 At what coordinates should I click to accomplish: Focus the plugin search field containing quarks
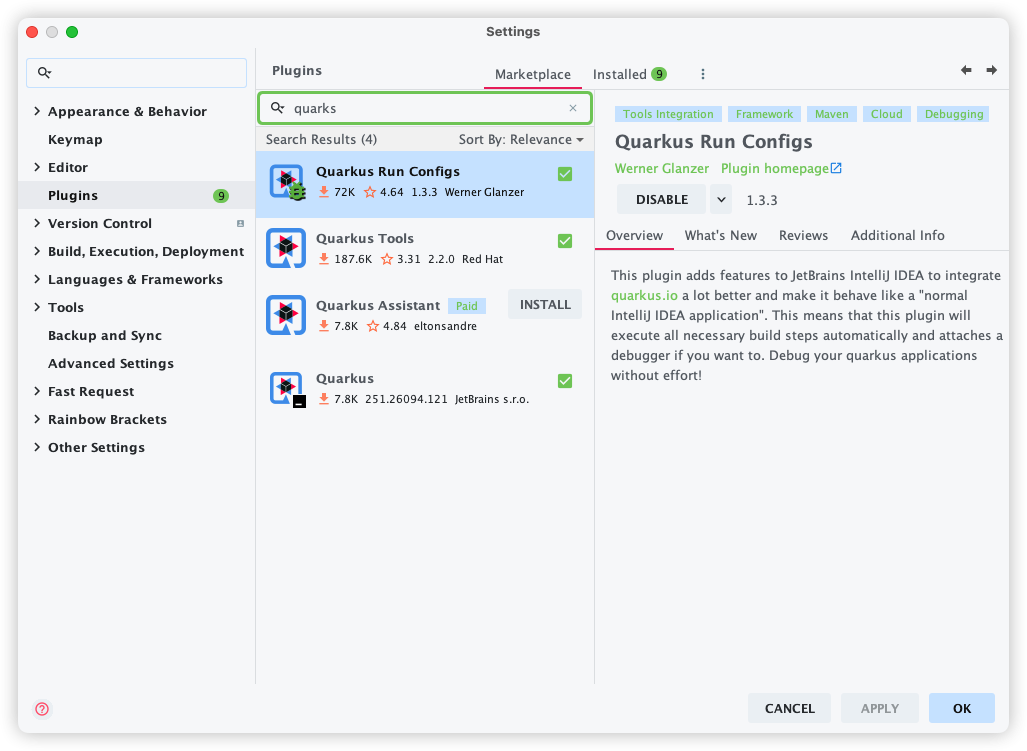pyautogui.click(x=424, y=108)
